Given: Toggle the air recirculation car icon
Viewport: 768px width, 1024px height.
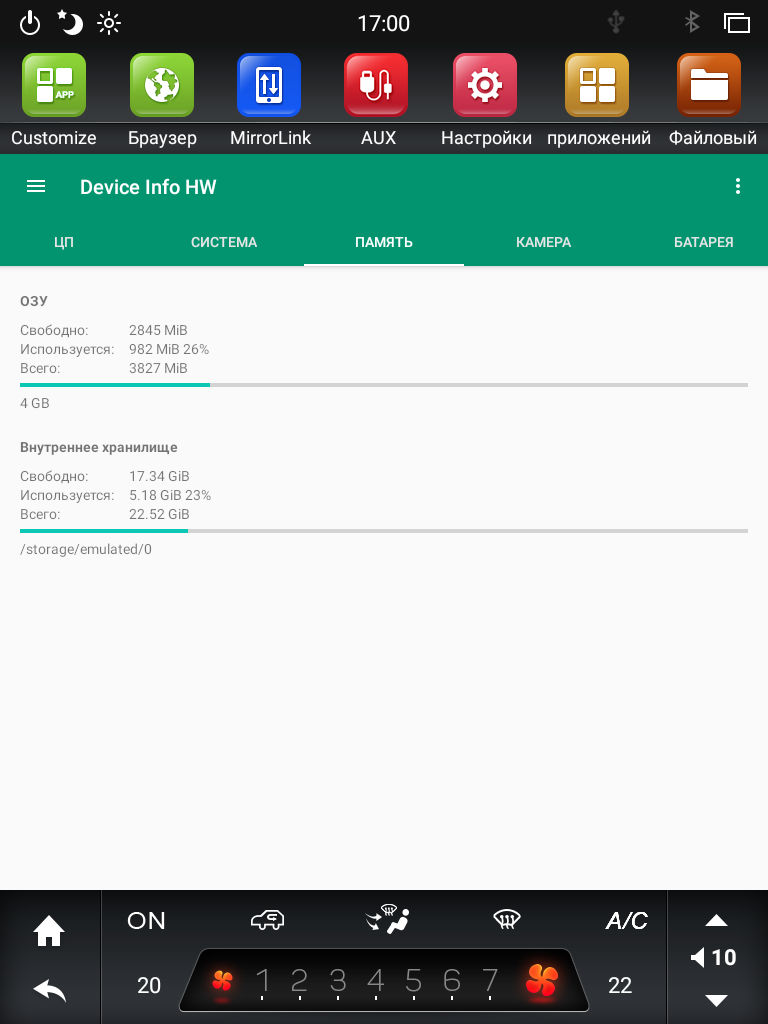Looking at the screenshot, I should click(268, 920).
